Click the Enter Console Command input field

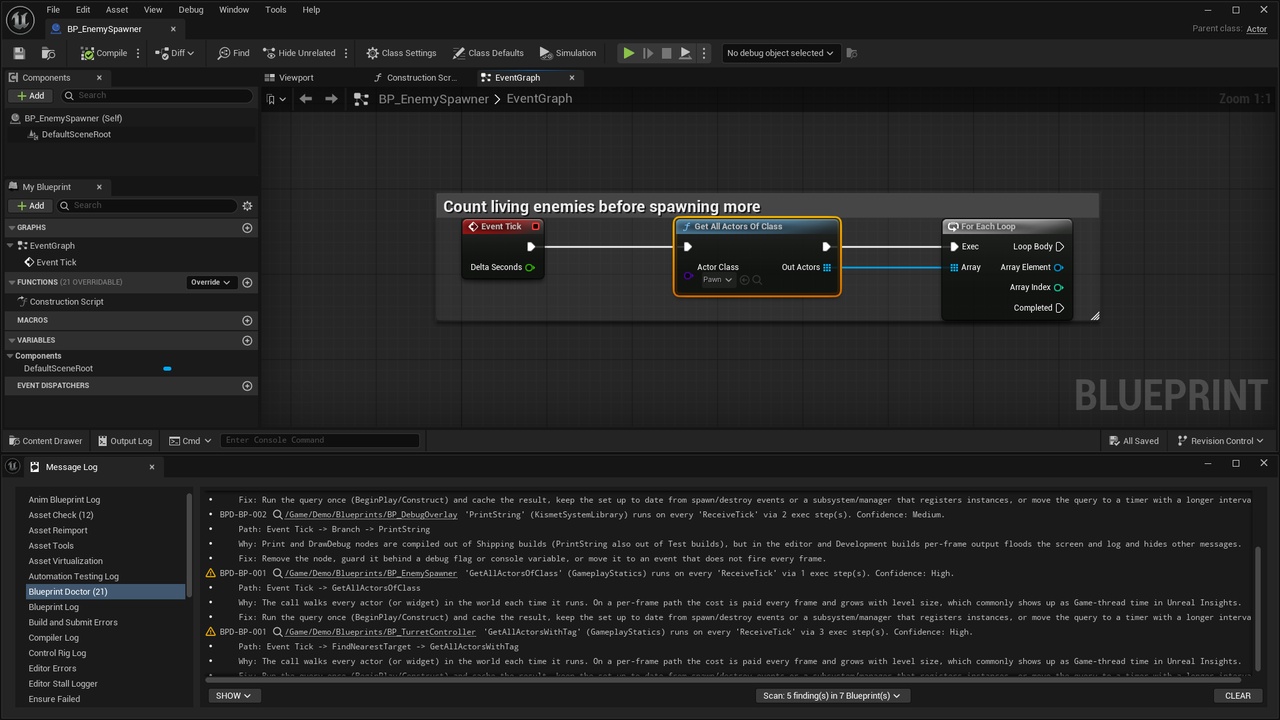320,440
